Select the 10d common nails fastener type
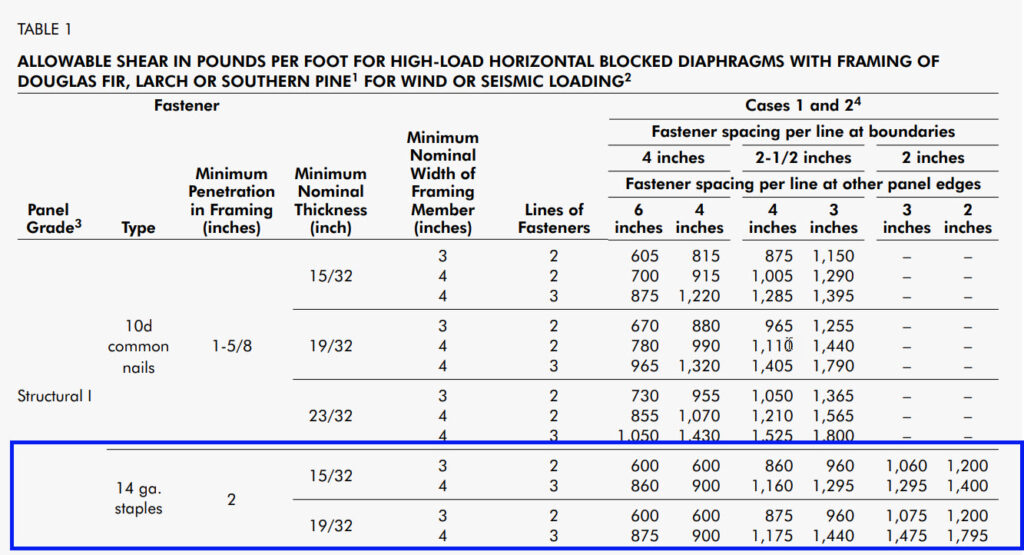1024x555 pixels. click(x=138, y=346)
